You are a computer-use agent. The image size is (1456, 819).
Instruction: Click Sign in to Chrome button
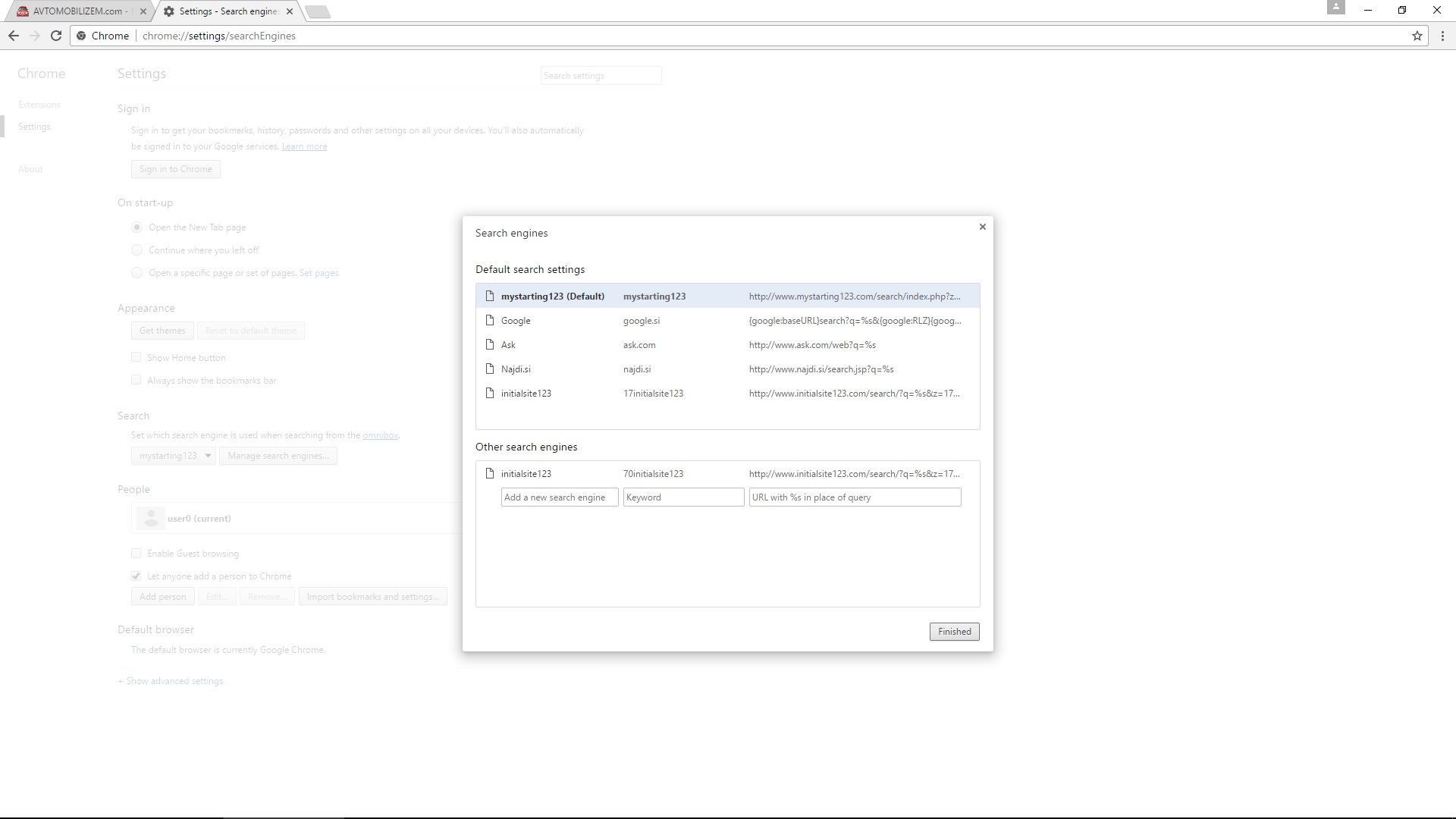pos(175,169)
